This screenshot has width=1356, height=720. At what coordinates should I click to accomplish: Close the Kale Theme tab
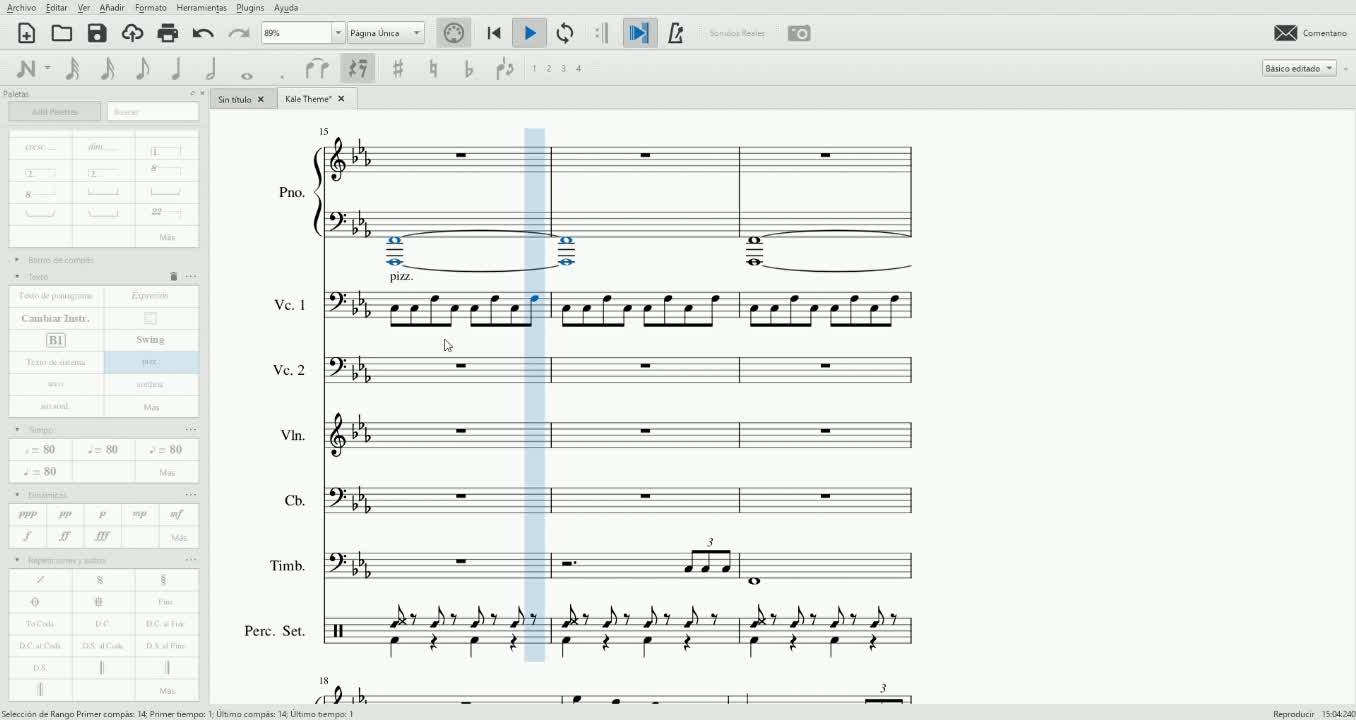[341, 99]
